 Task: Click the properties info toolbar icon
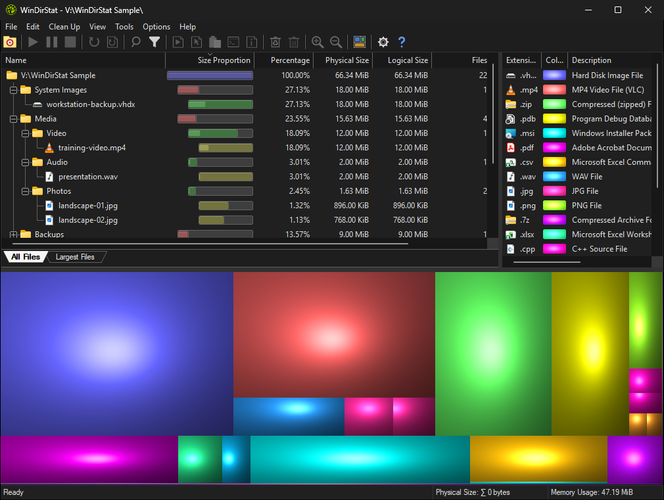click(x=252, y=42)
